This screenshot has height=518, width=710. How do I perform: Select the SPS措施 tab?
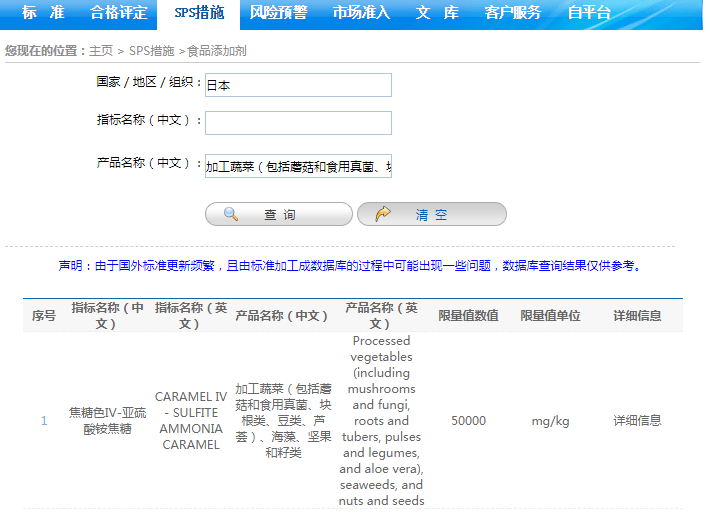[198, 13]
